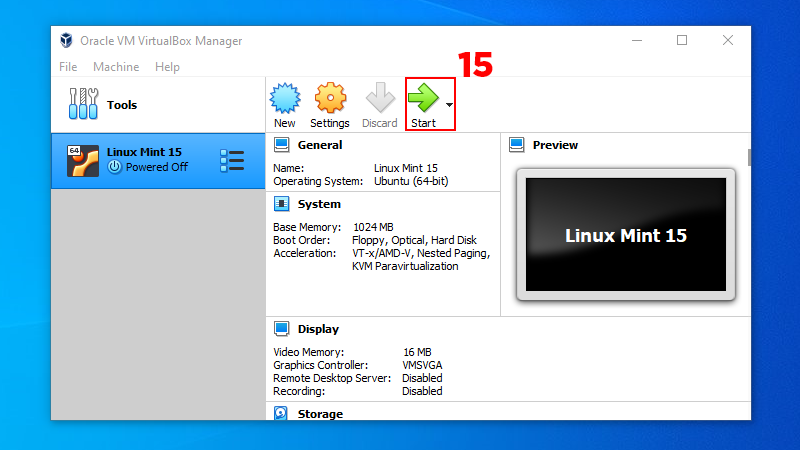800x450 pixels.
Task: Close the VirtualBox Manager window
Action: pyautogui.click(x=728, y=40)
